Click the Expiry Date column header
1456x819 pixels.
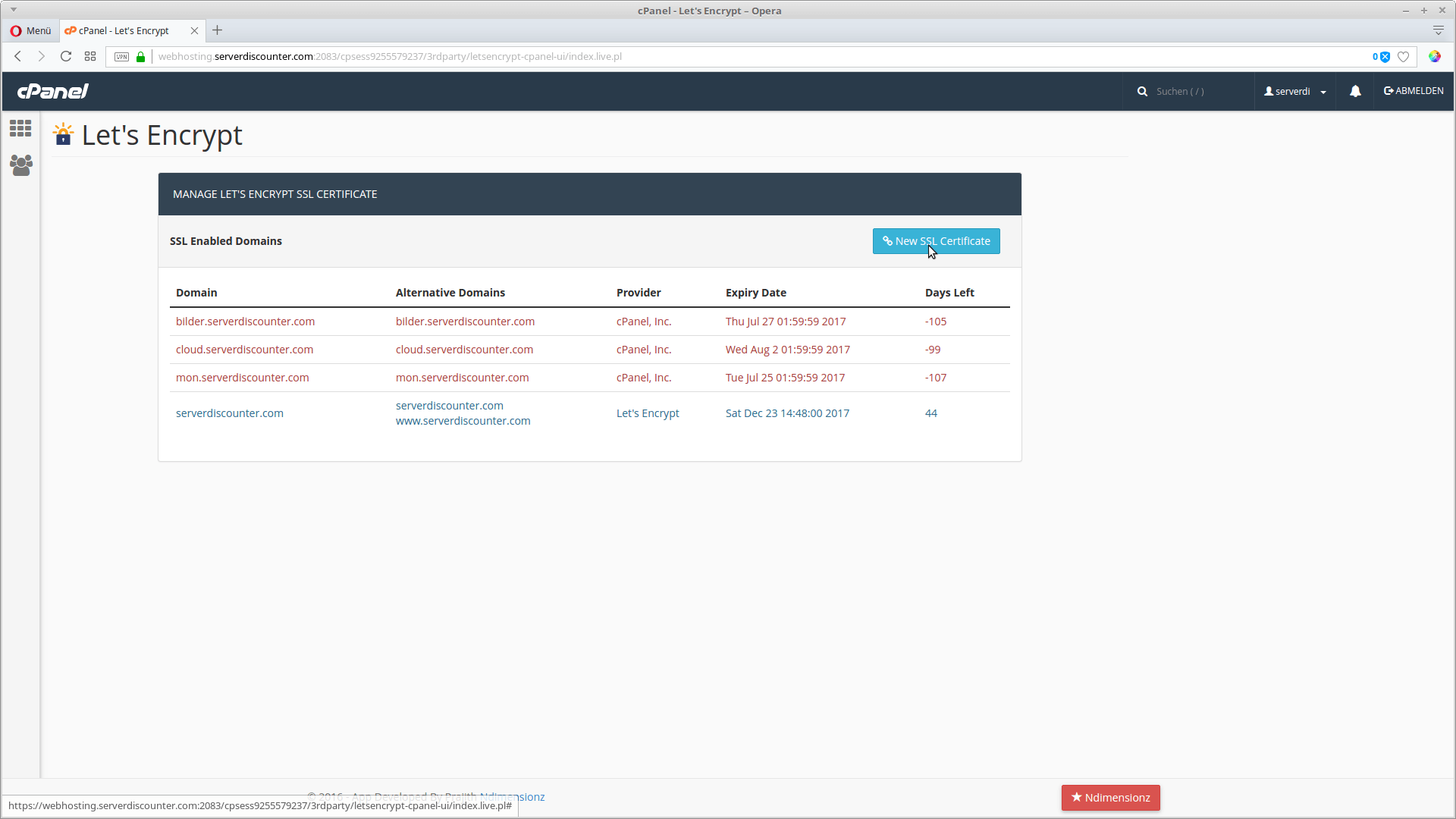[755, 293]
